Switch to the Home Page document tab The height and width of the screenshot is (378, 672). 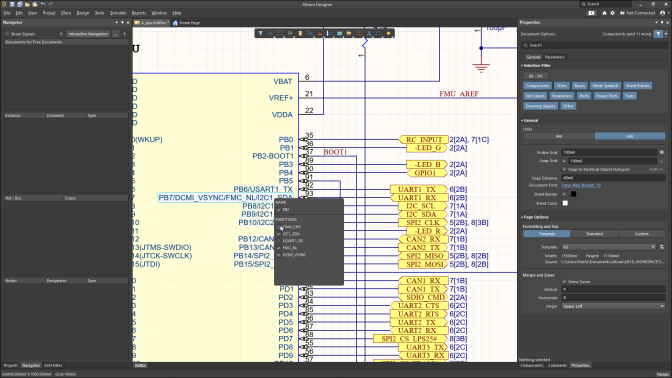187,23
